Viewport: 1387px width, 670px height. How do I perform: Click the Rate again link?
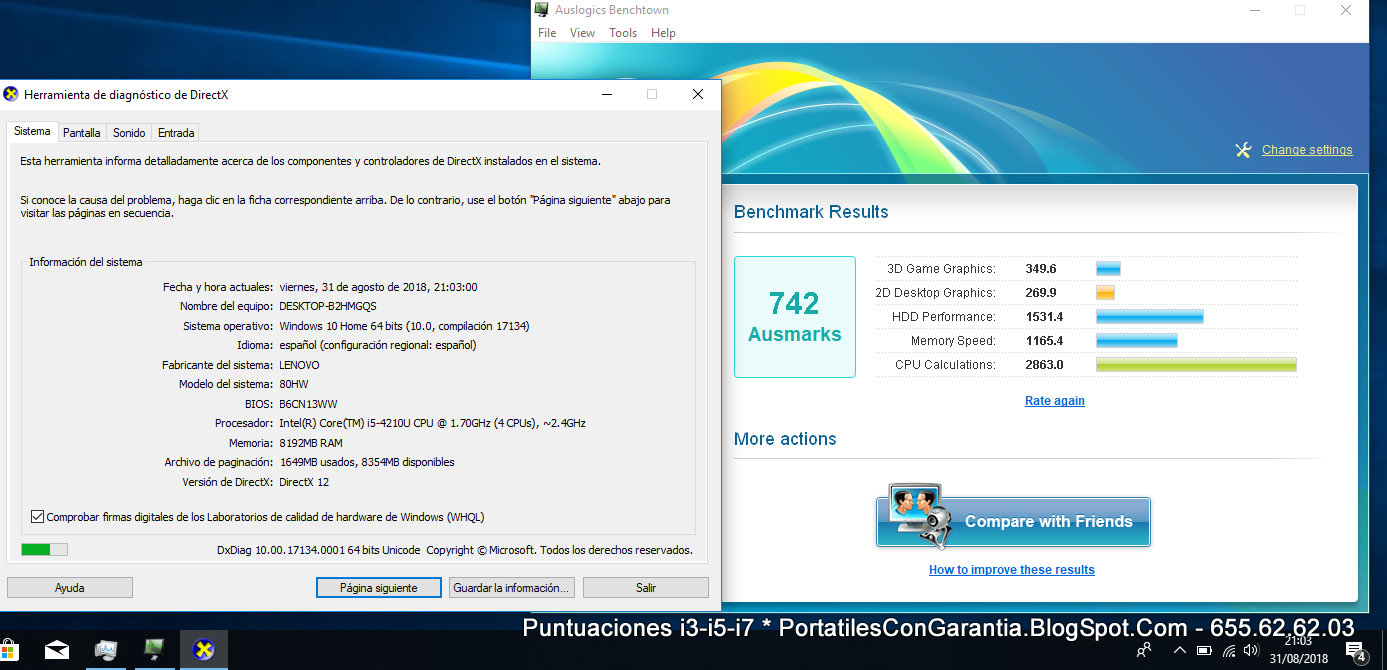coord(1055,401)
